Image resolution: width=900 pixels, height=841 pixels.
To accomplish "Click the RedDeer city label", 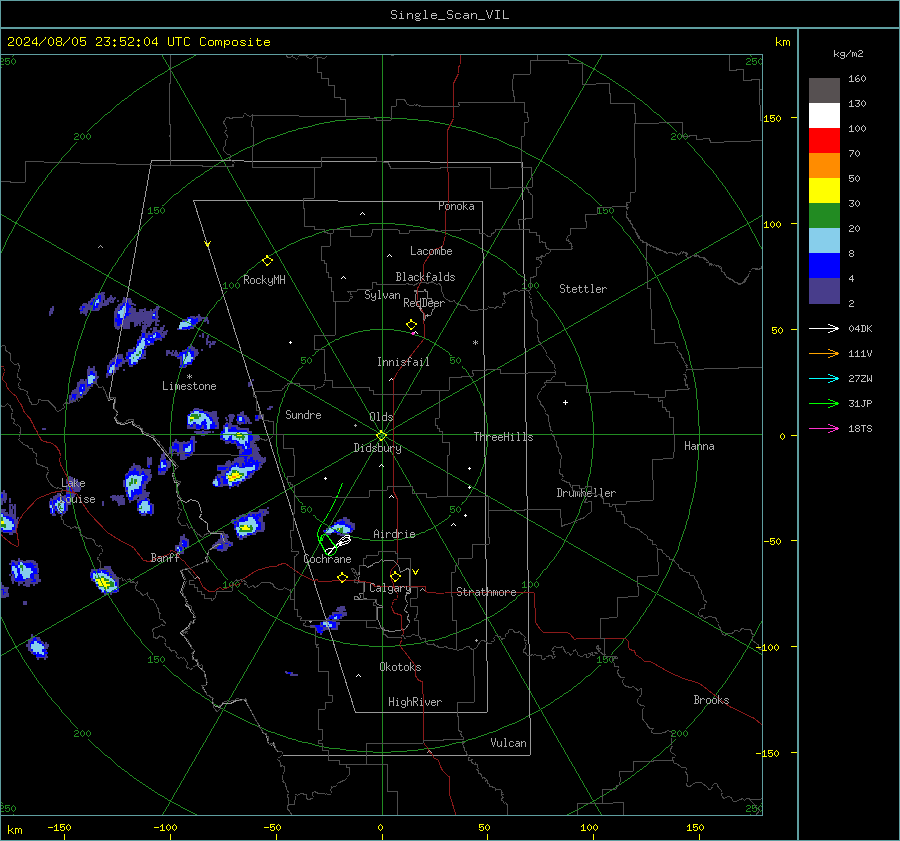I will [x=424, y=303].
